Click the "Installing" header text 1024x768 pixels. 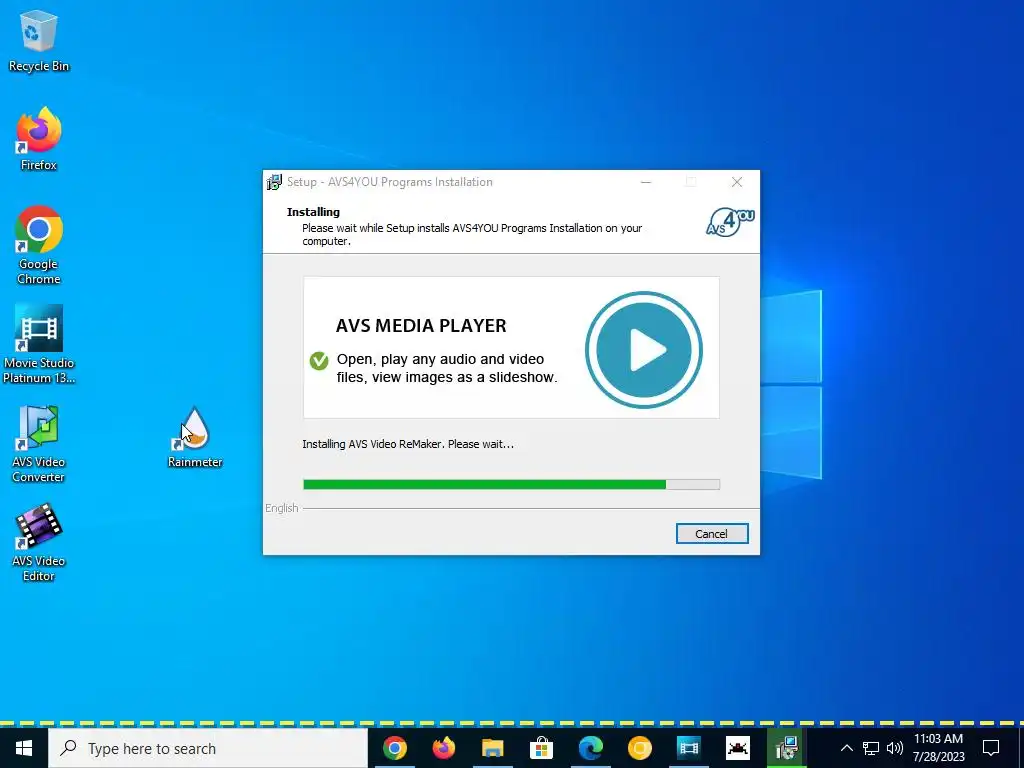[313, 212]
